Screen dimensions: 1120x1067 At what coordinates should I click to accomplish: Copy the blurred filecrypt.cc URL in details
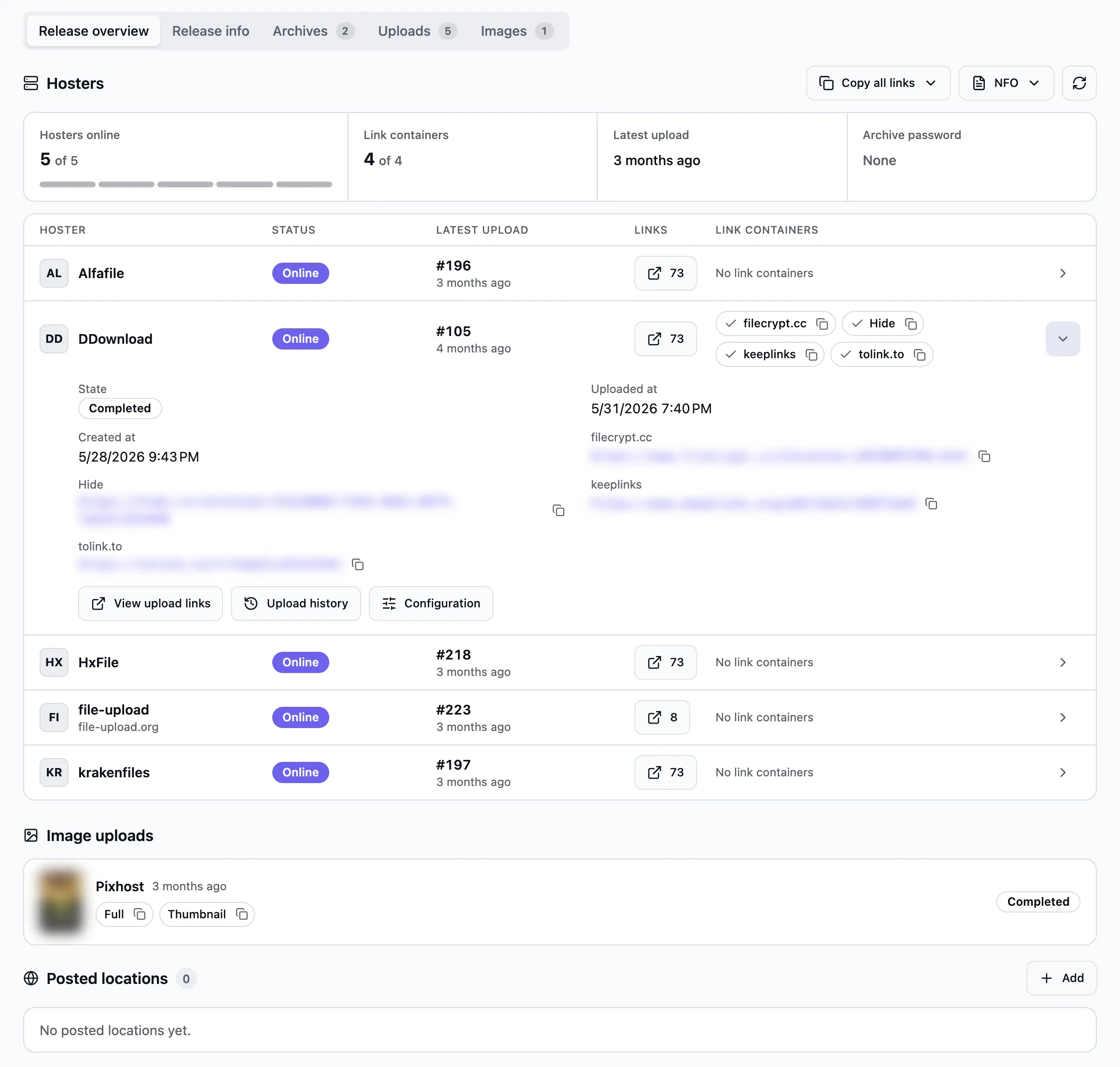pyautogui.click(x=984, y=456)
